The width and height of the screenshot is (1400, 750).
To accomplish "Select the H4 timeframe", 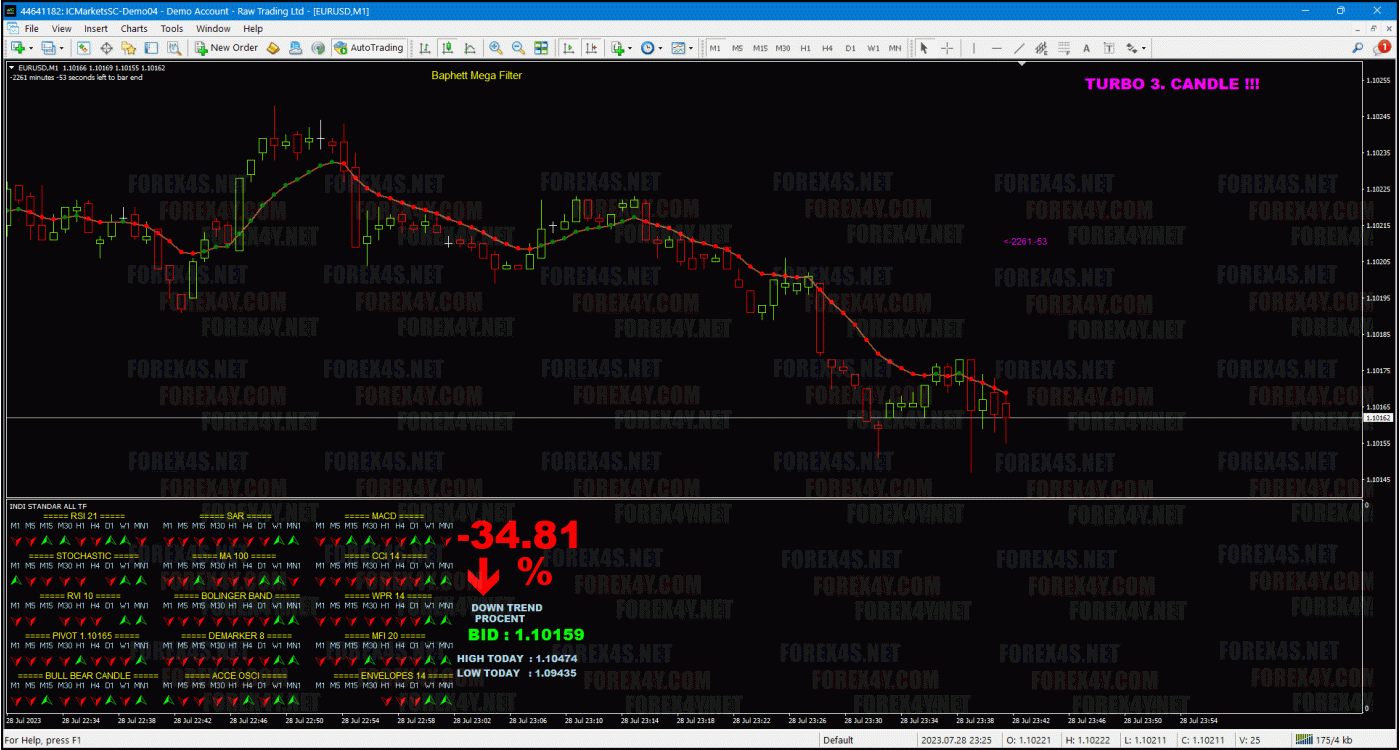I will (x=827, y=48).
